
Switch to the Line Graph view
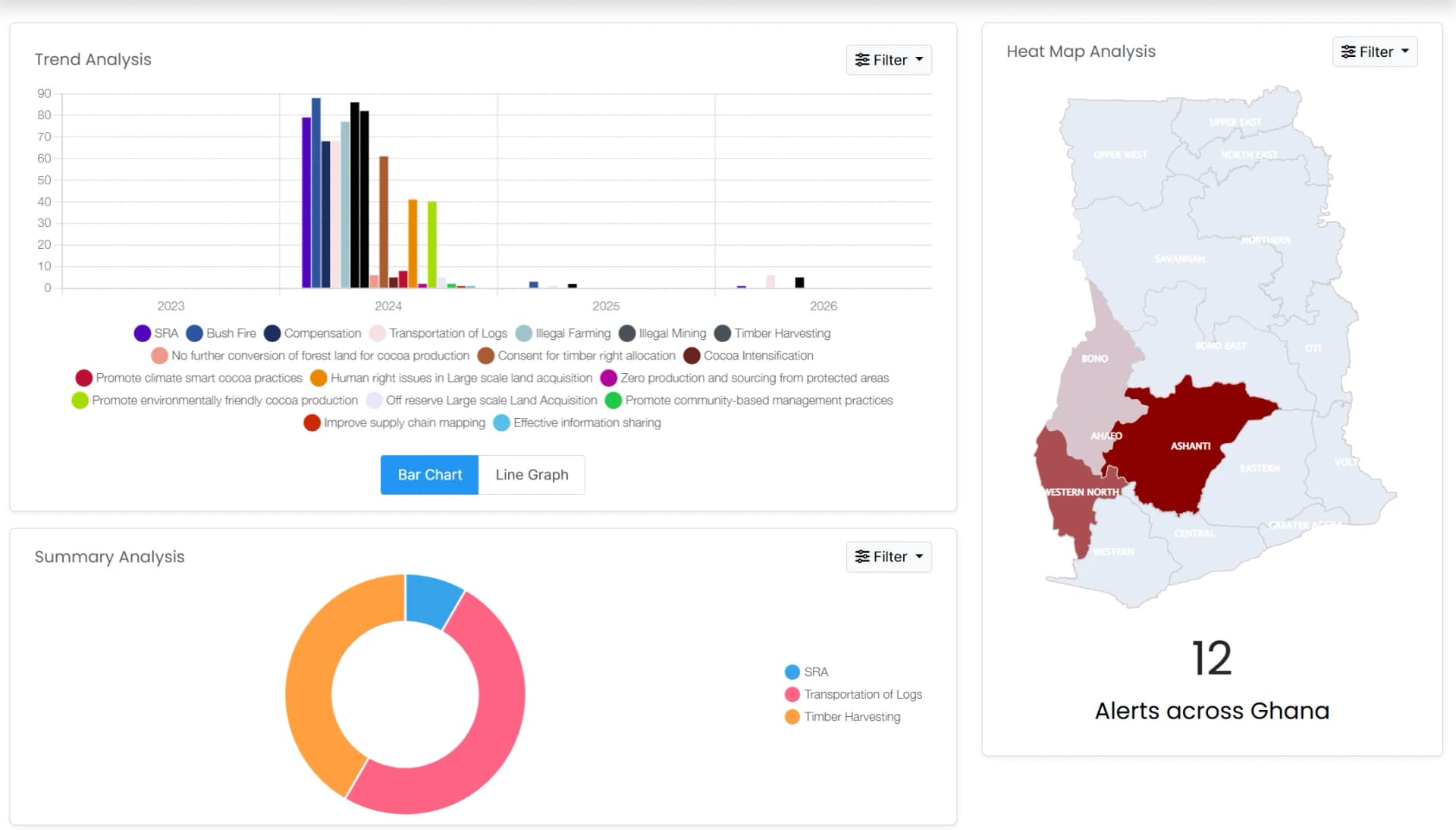point(532,475)
